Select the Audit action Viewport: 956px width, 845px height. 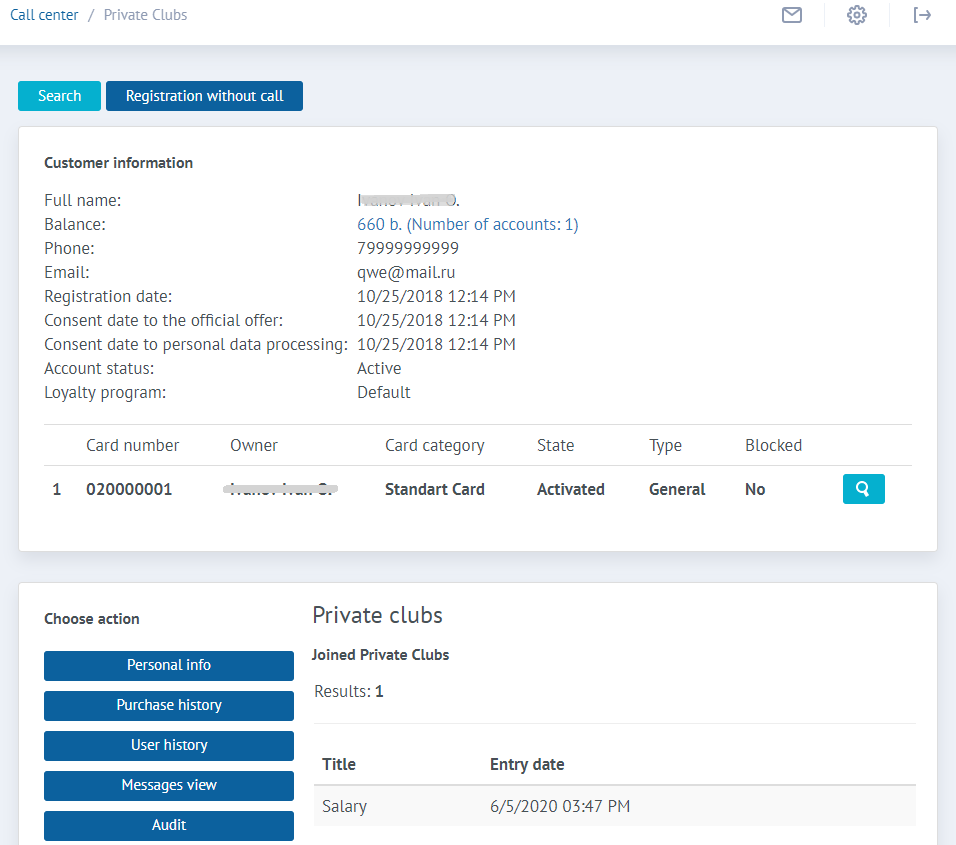[169, 825]
